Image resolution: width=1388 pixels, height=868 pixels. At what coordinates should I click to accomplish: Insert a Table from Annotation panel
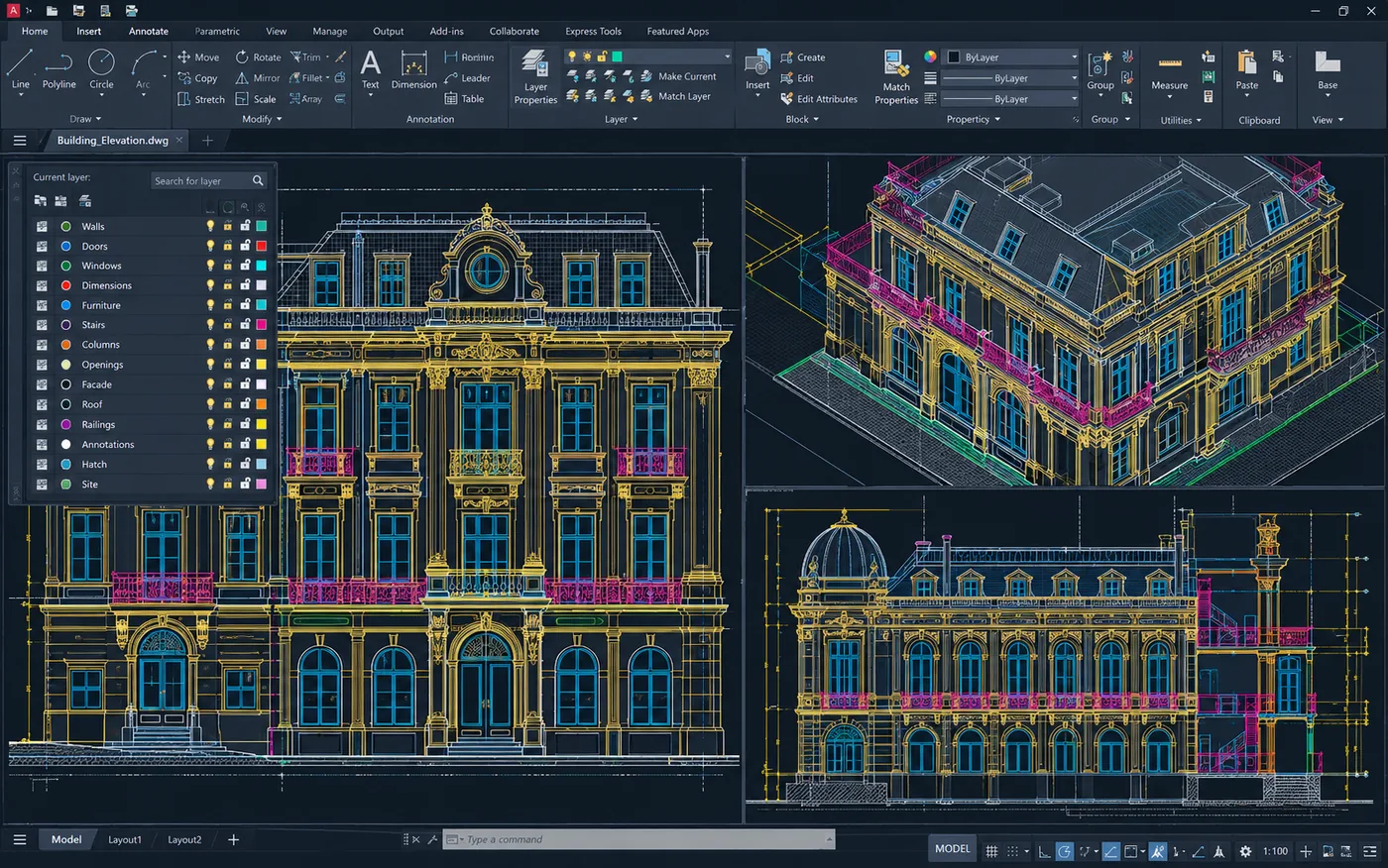pos(464,99)
